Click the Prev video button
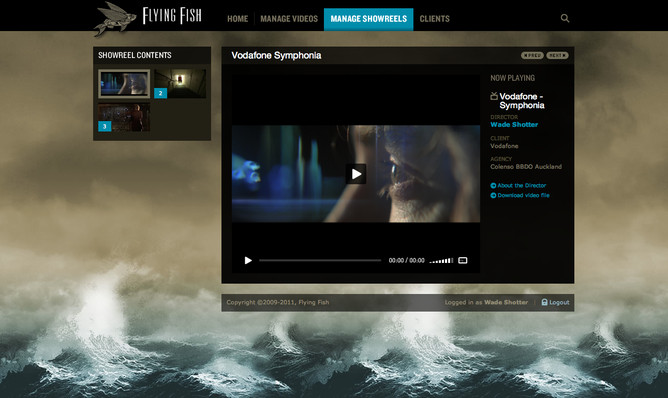This screenshot has height=398, width=668. (532, 55)
